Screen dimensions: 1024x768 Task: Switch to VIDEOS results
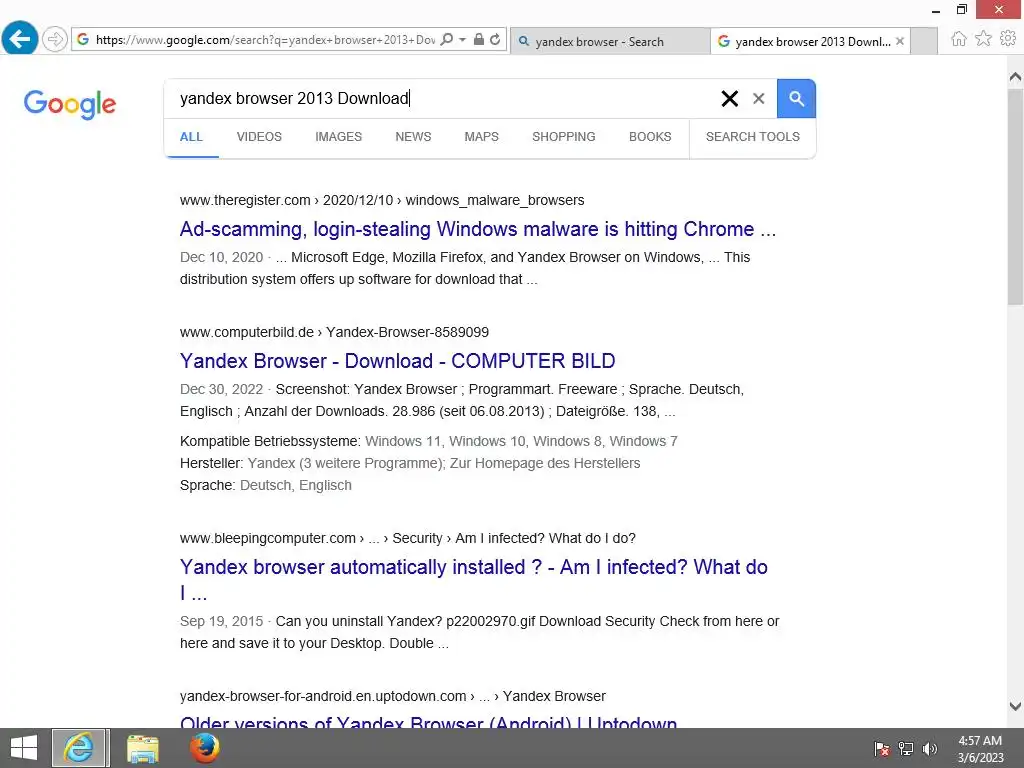tap(259, 137)
